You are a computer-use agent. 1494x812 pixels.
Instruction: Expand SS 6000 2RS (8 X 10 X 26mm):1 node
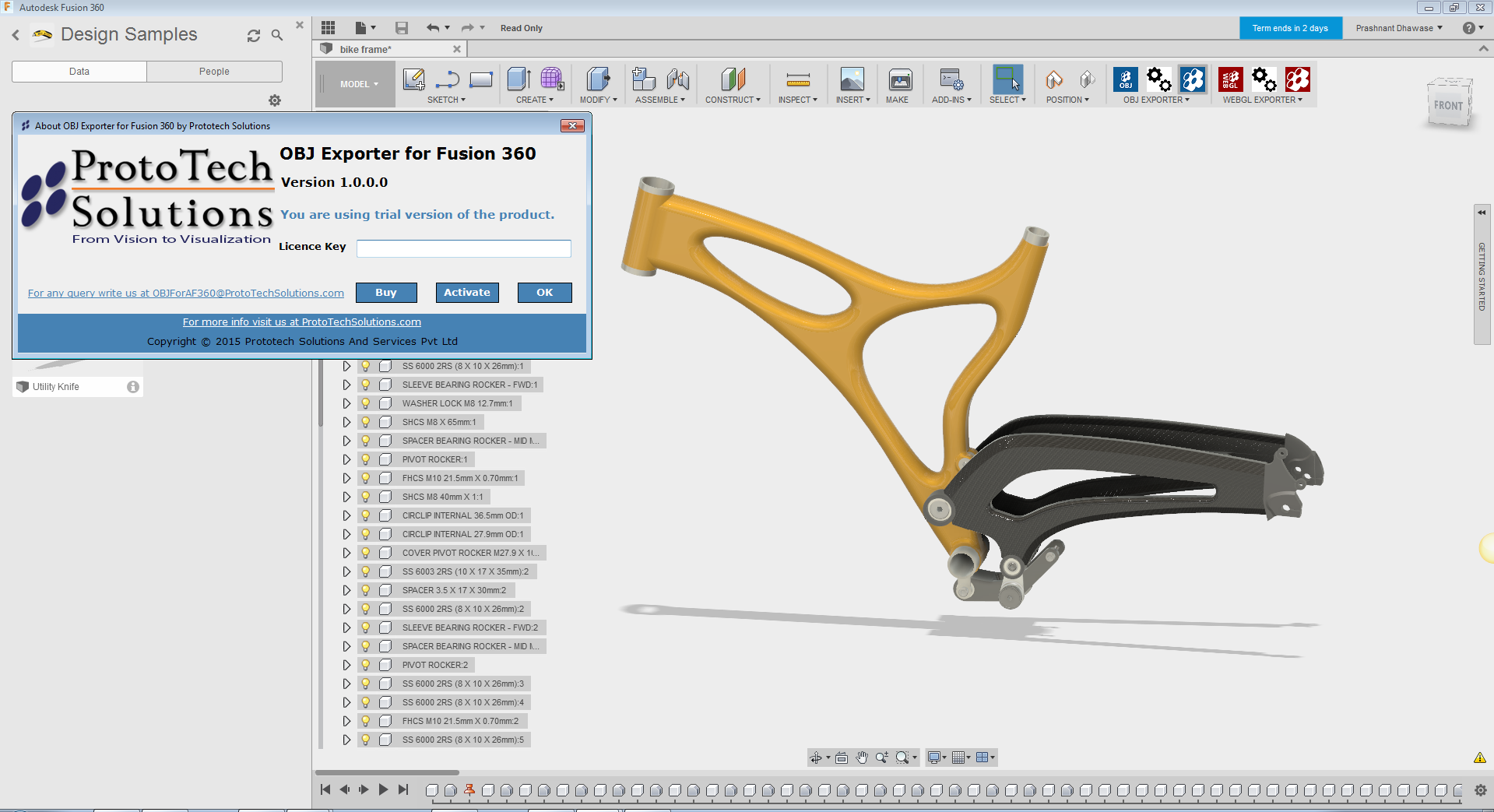[346, 366]
